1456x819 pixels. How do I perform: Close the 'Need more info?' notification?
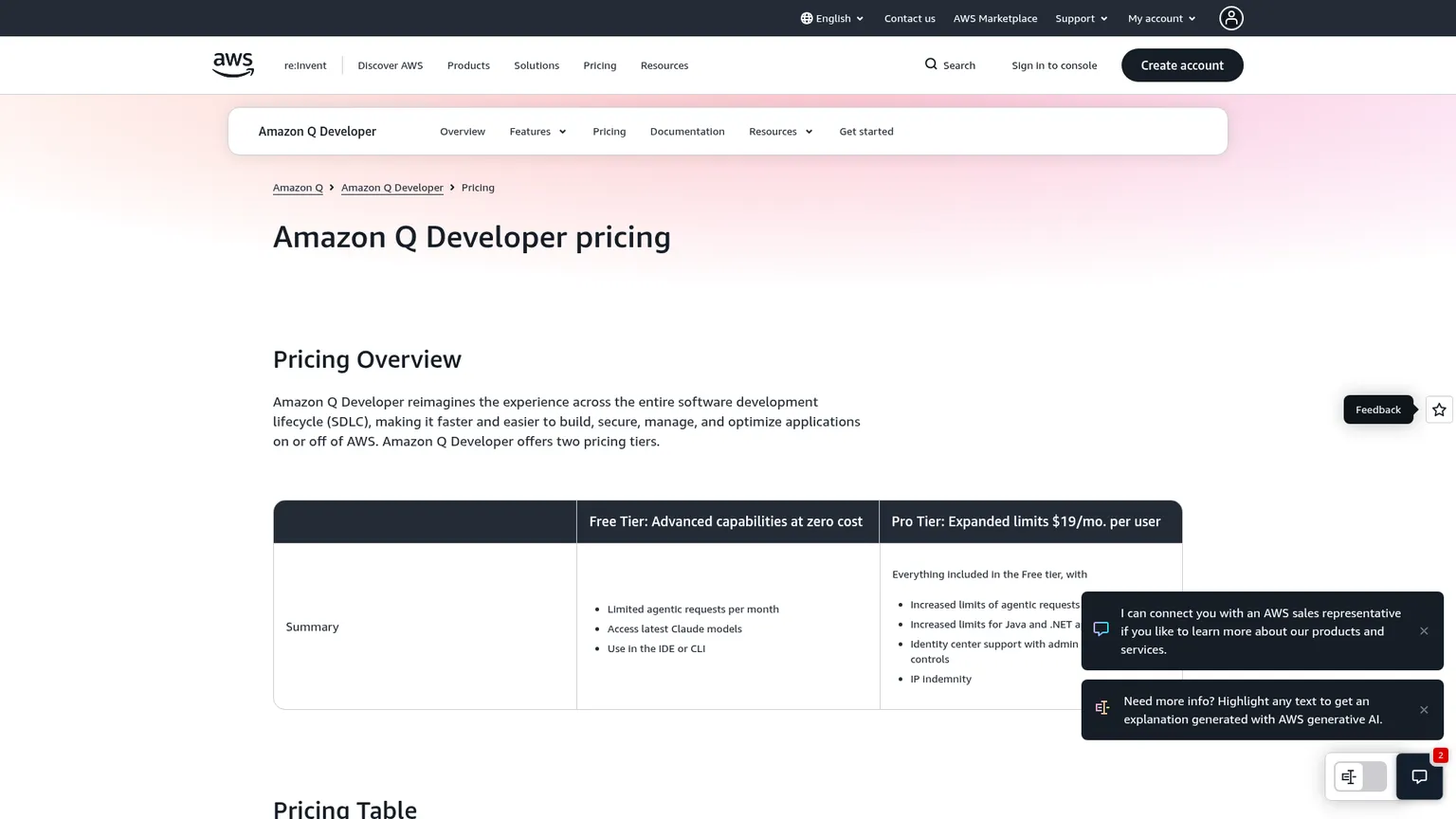tap(1424, 710)
